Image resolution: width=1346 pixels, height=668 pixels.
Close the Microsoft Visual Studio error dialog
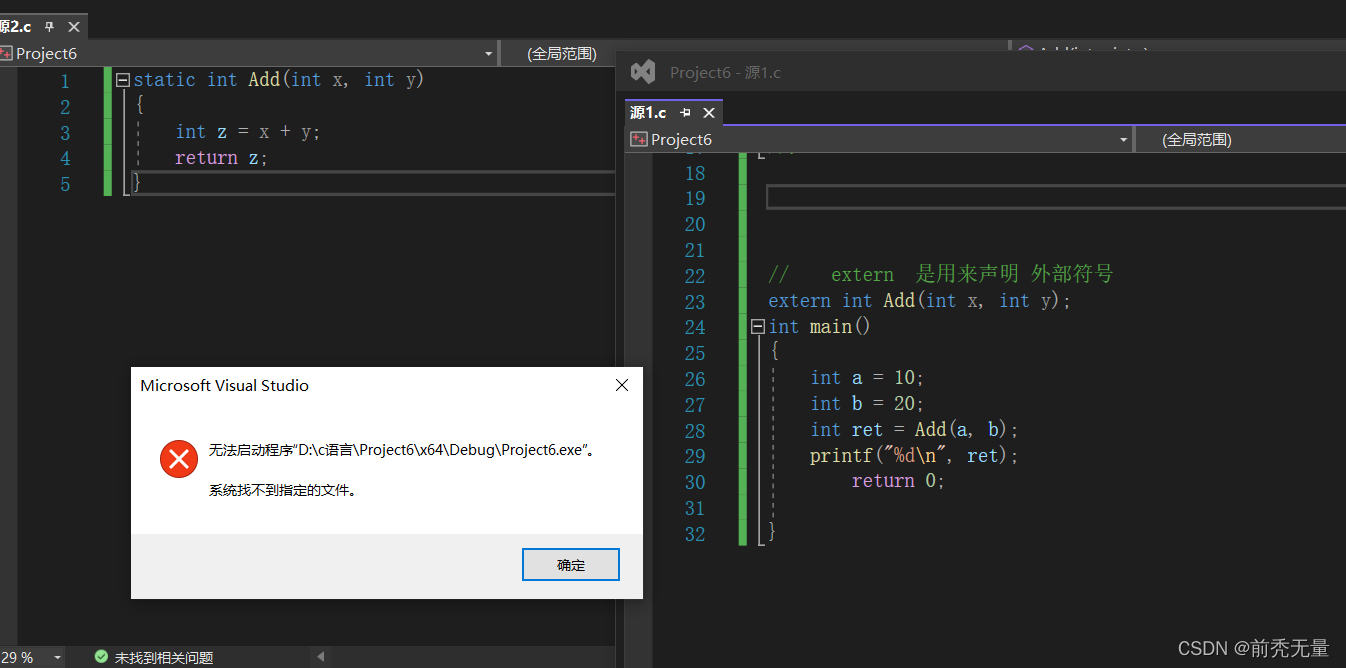[622, 385]
